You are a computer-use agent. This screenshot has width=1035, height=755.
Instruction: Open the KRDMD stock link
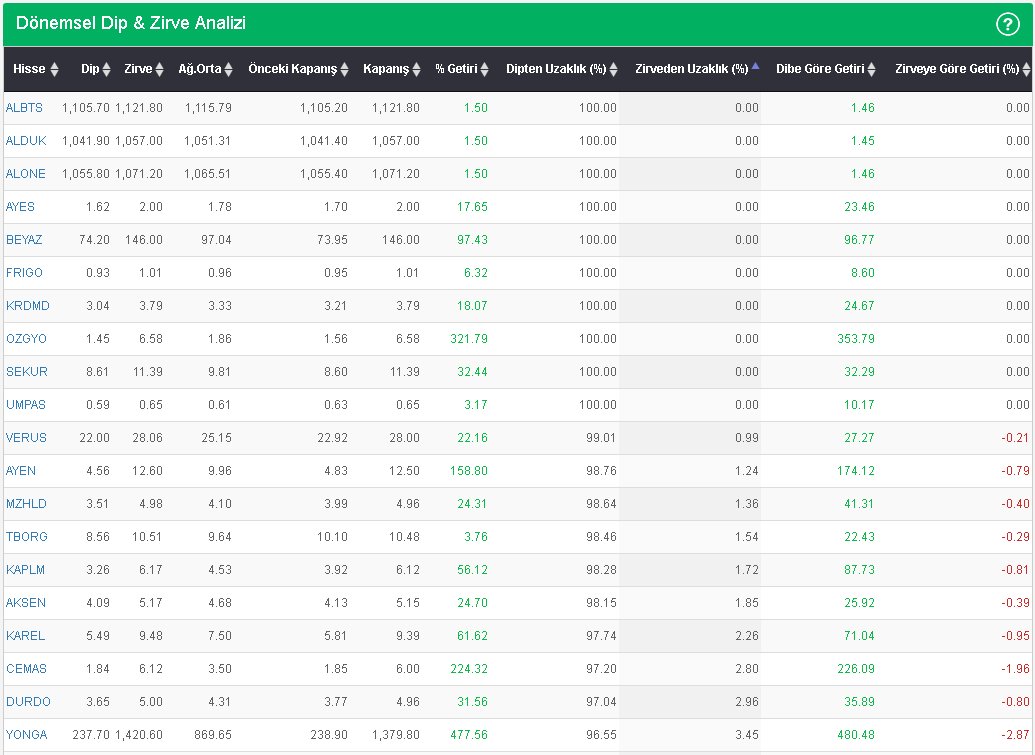[x=28, y=306]
